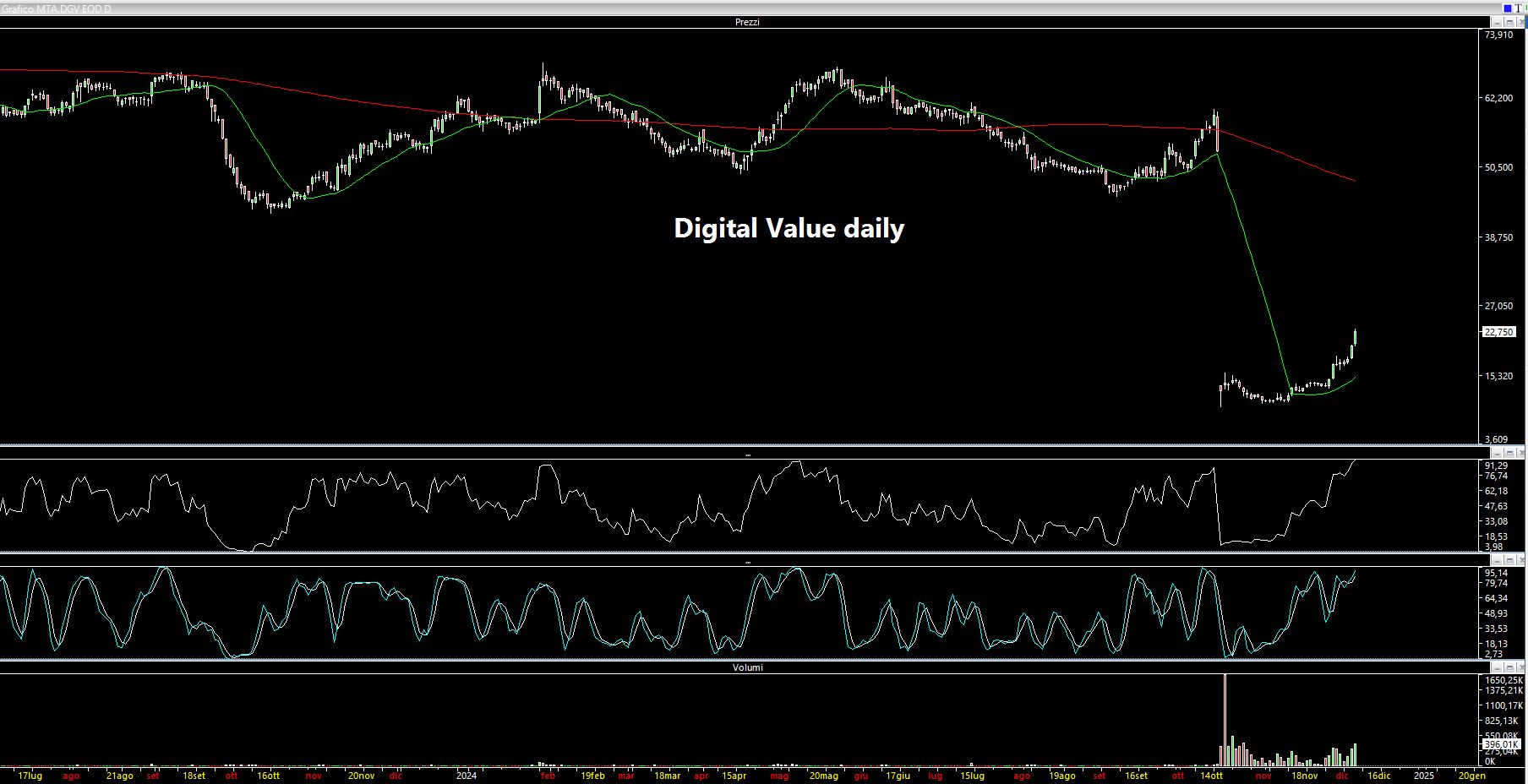Click the 396,01K current volume tag
The image size is (1528, 784).
pos(1503,744)
